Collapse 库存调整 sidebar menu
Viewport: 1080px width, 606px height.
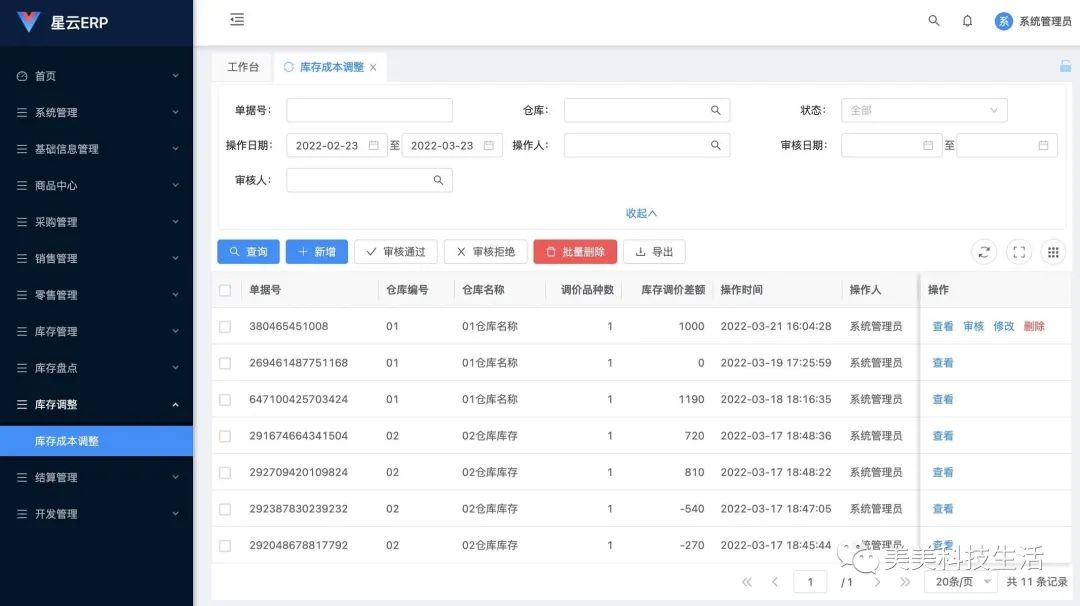pos(96,404)
